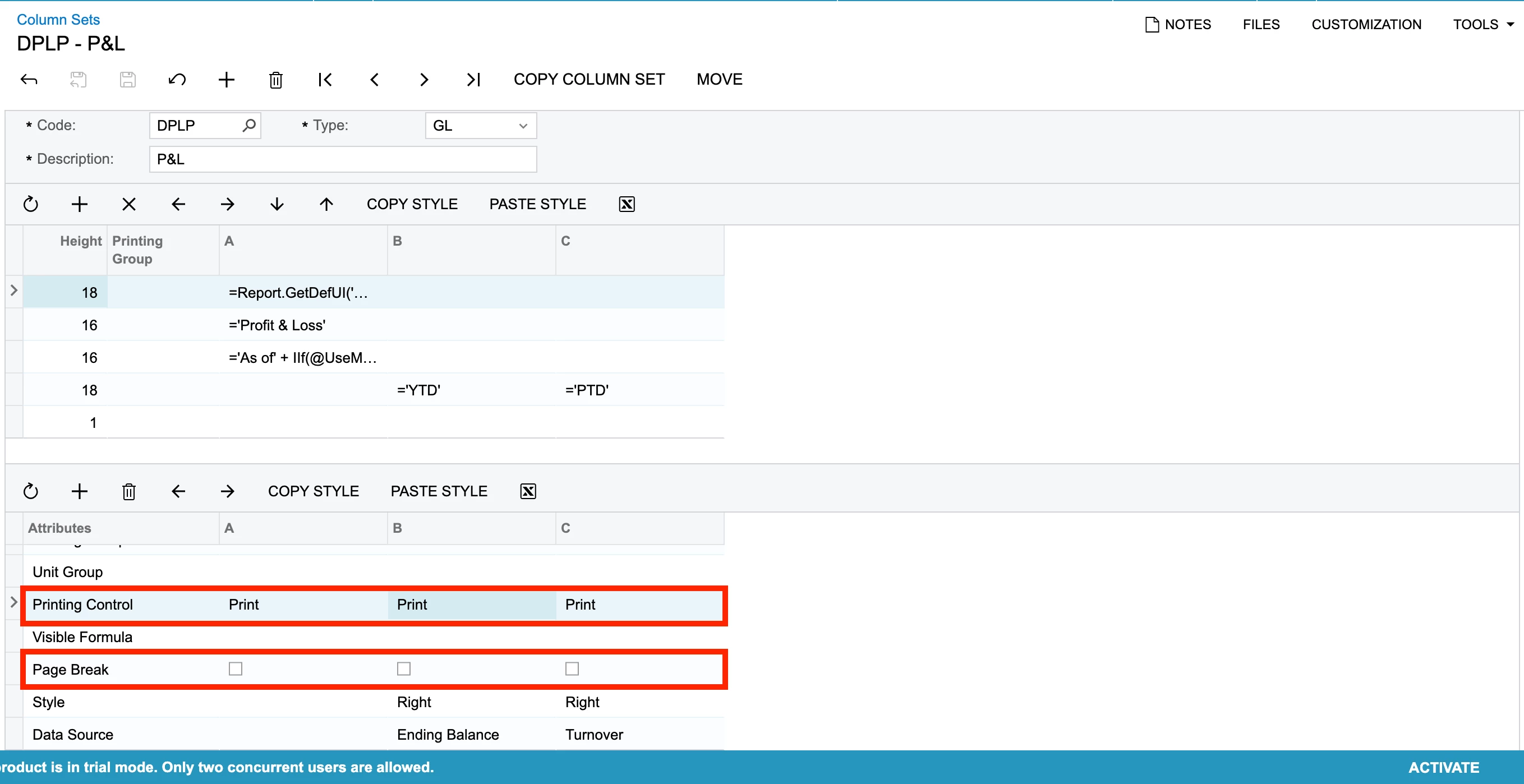Click the COPY COLUMN SET button
1524x784 pixels.
(x=588, y=79)
